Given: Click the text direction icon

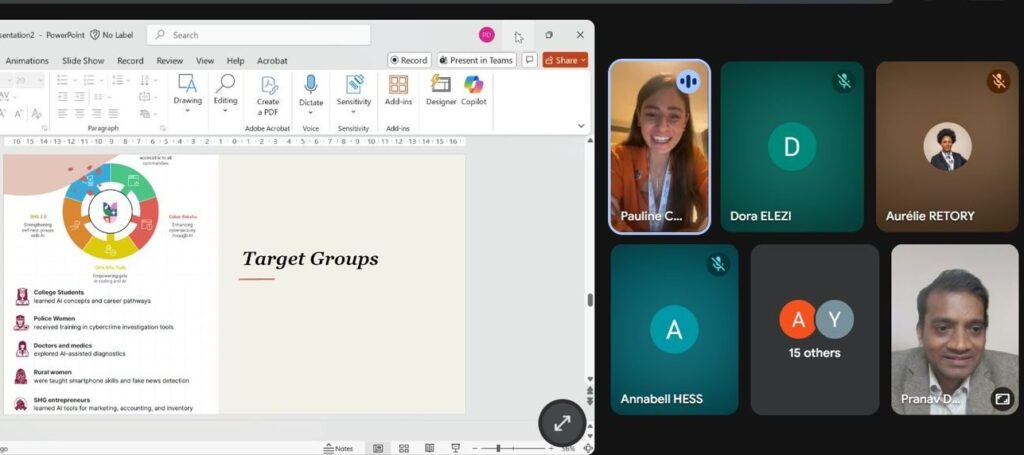Looking at the screenshot, I should pos(144,80).
